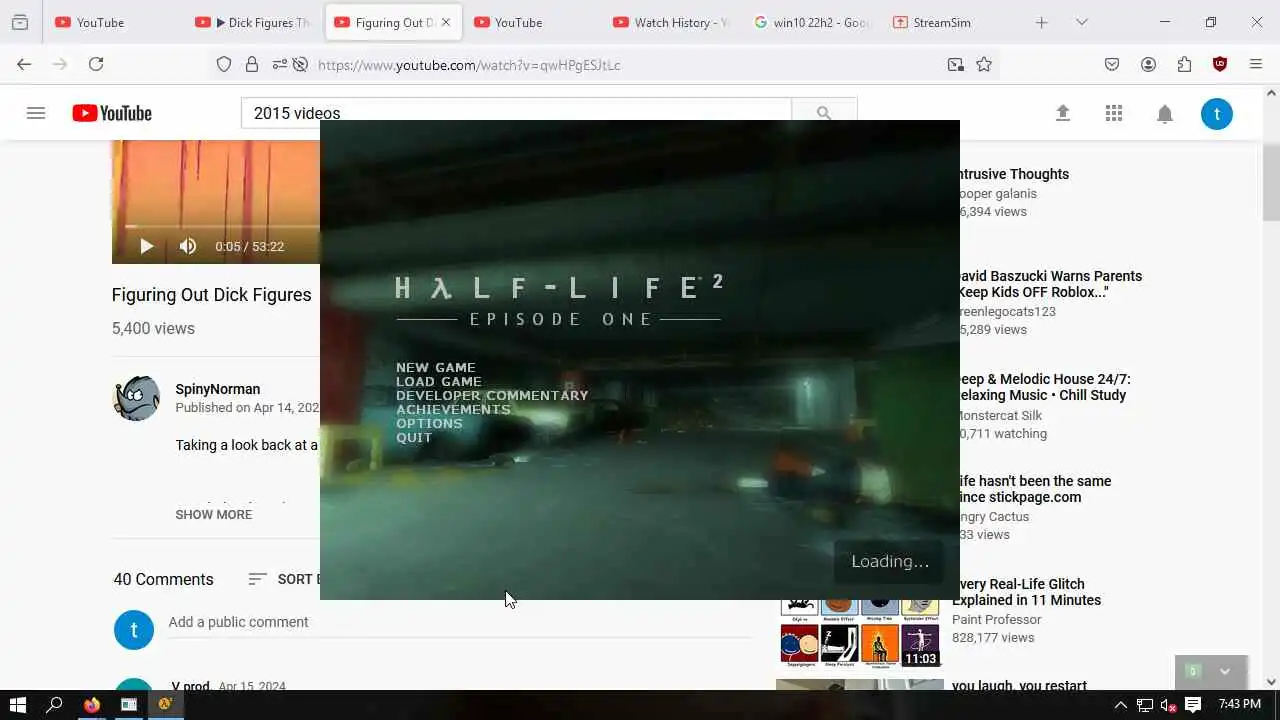Viewport: 1280px width, 720px height.
Task: Open Intrusive Thoughts suggested video
Action: point(1012,174)
